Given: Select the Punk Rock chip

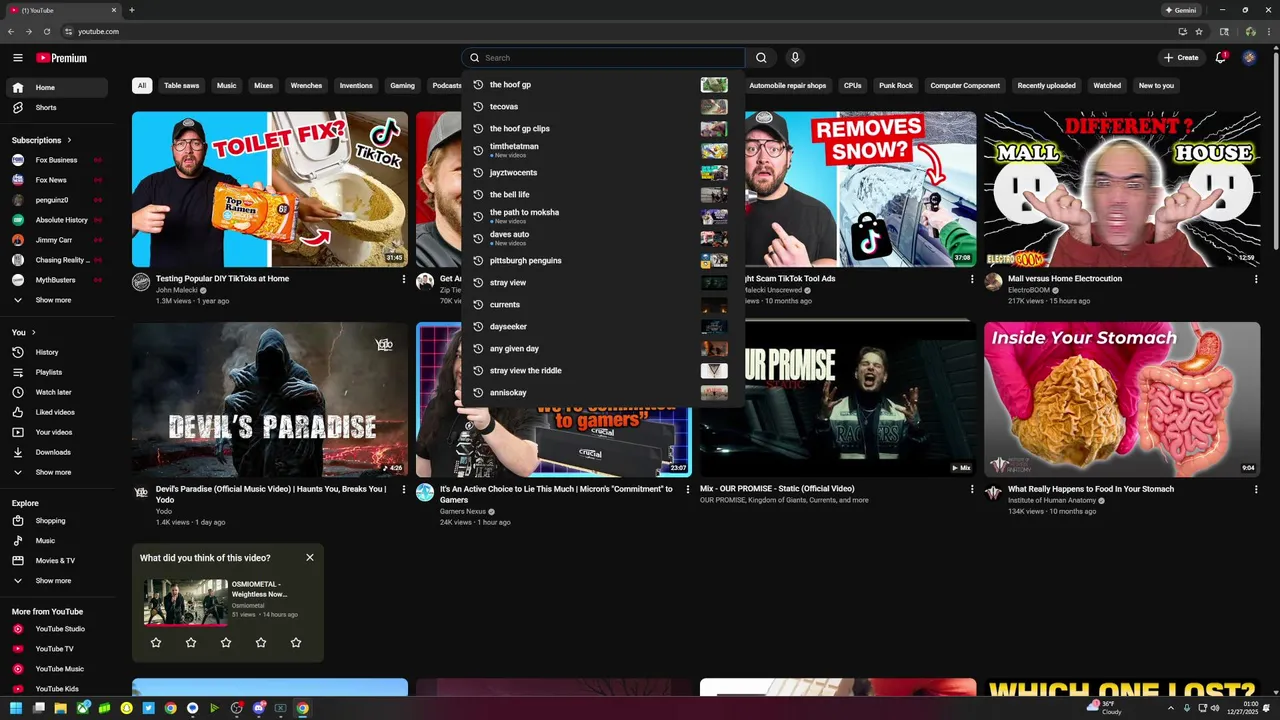Looking at the screenshot, I should point(896,86).
